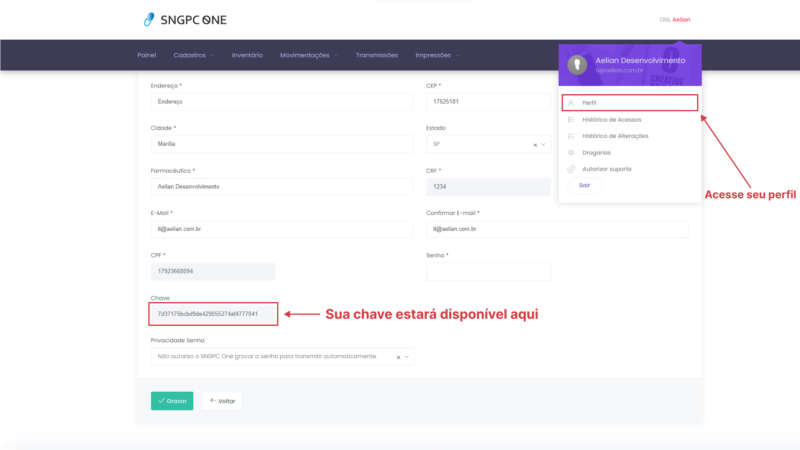The height and width of the screenshot is (450, 800).
Task: Click the user avatar in profile panel
Action: (575, 64)
